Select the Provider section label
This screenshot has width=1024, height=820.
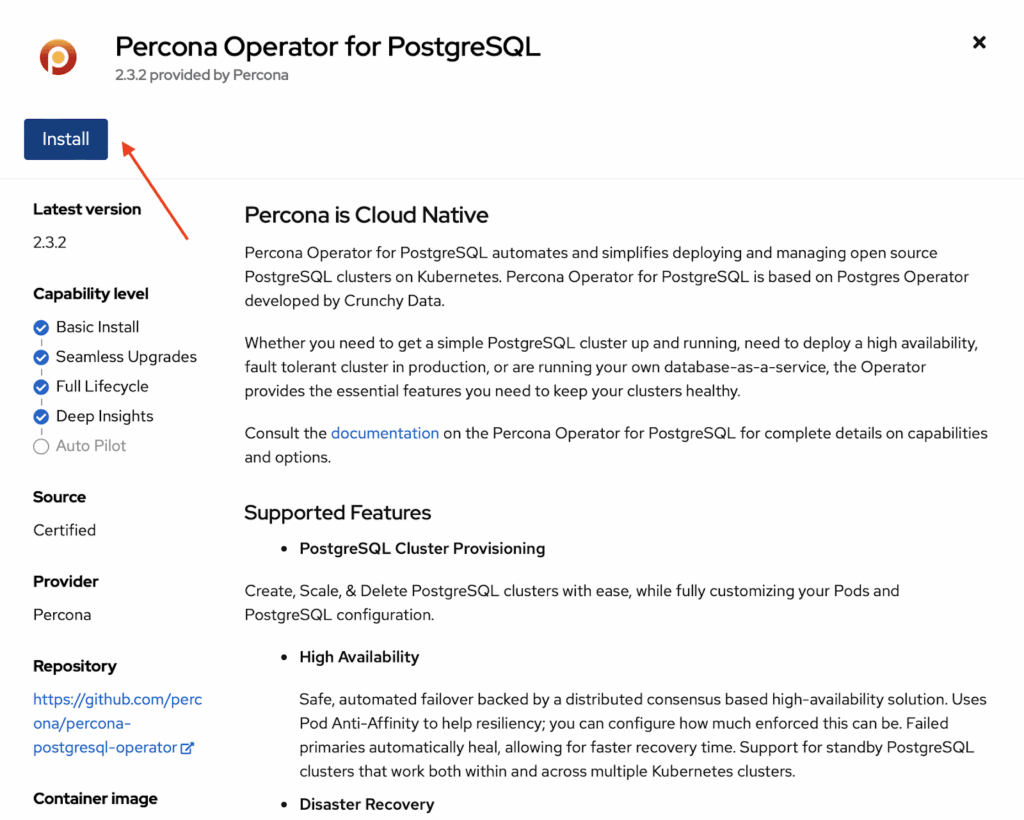pos(65,581)
